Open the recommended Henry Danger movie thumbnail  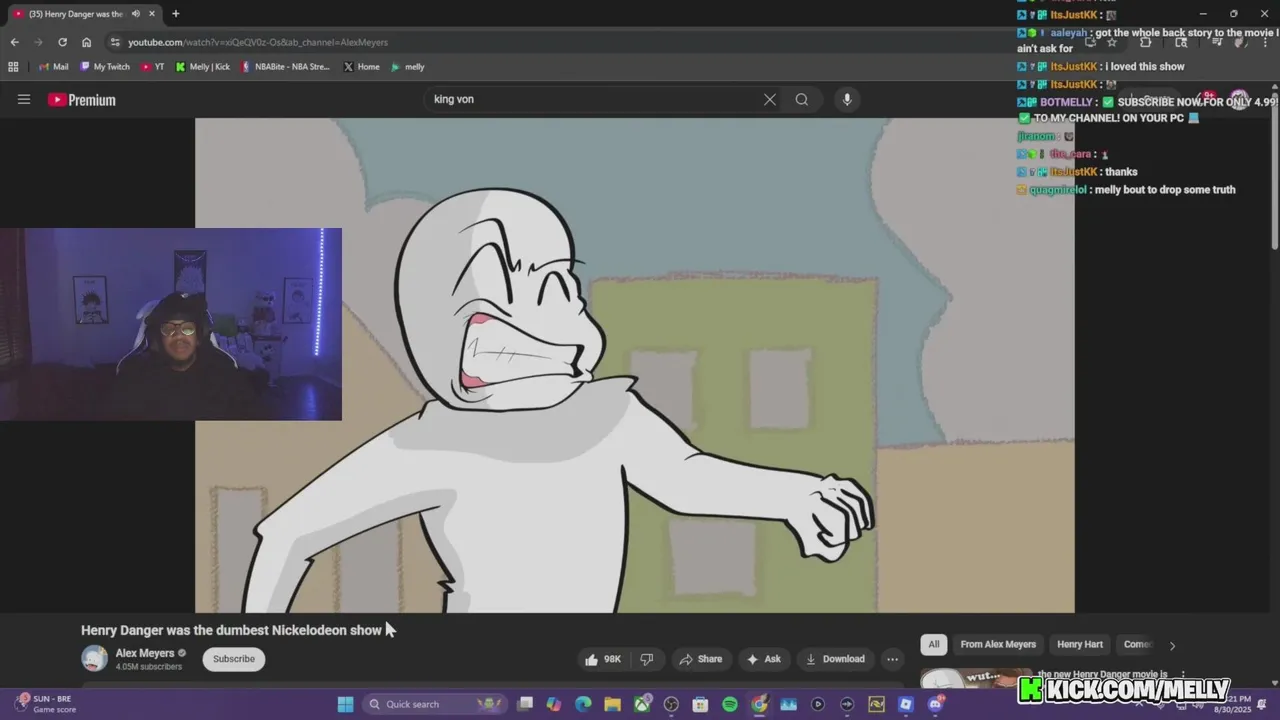[x=975, y=677]
